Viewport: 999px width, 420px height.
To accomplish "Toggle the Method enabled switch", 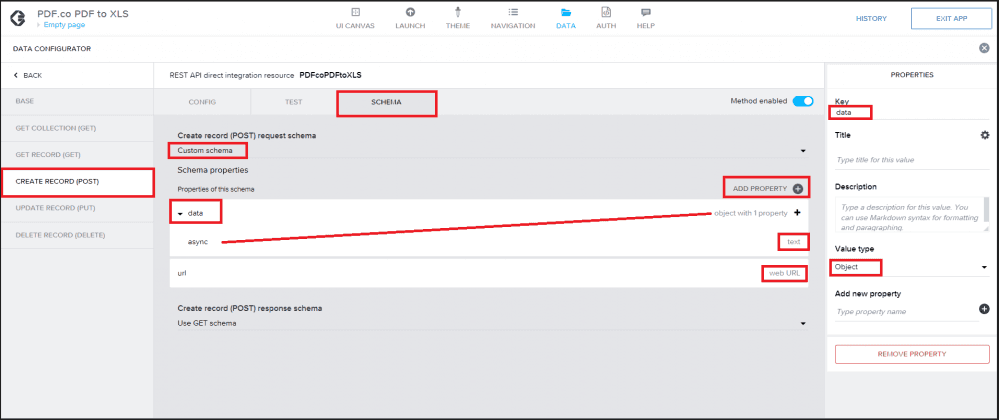I will 802,102.
